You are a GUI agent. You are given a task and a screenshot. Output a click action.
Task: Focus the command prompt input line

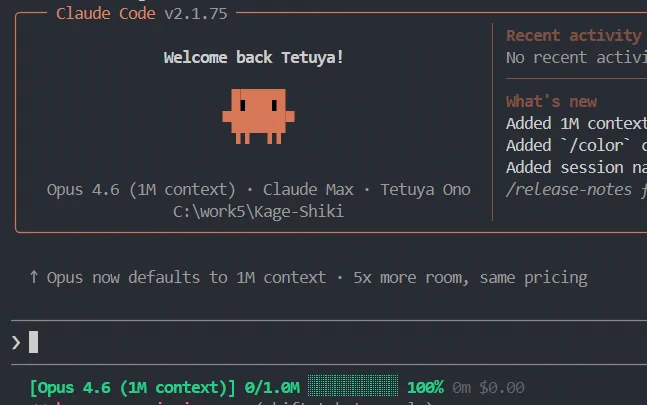pyautogui.click(x=329, y=342)
